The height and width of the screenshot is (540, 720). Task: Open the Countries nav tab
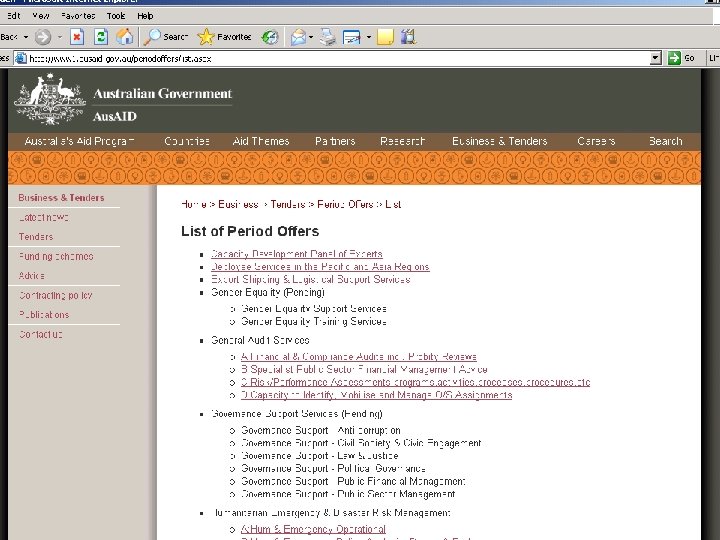click(187, 141)
